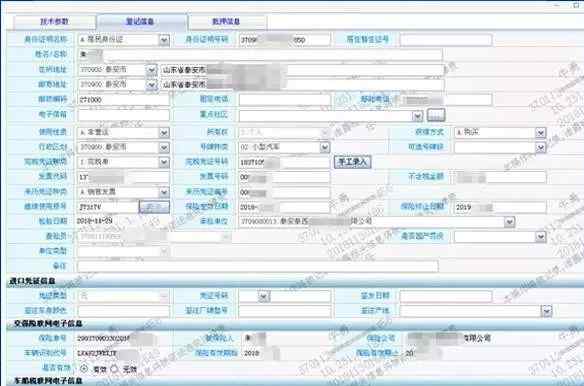
Task: Click the button beside the JT21TV field
Action: pyautogui.click(x=154, y=207)
